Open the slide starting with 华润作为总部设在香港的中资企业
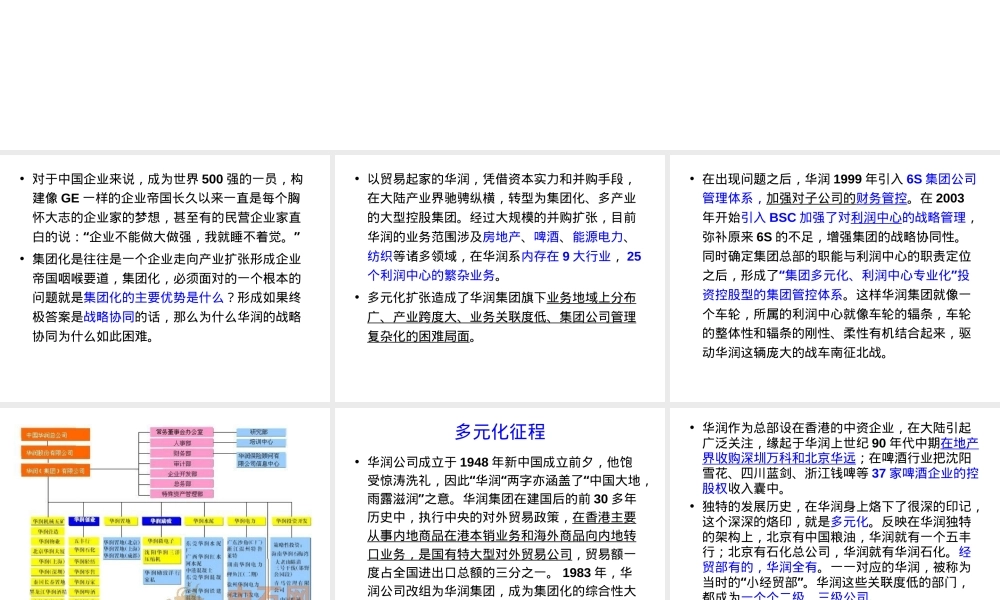1000x600 pixels. click(835, 504)
